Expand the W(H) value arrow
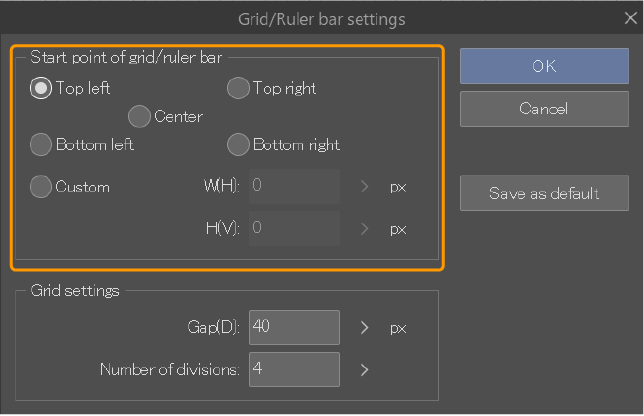644x416 pixels. tap(364, 186)
